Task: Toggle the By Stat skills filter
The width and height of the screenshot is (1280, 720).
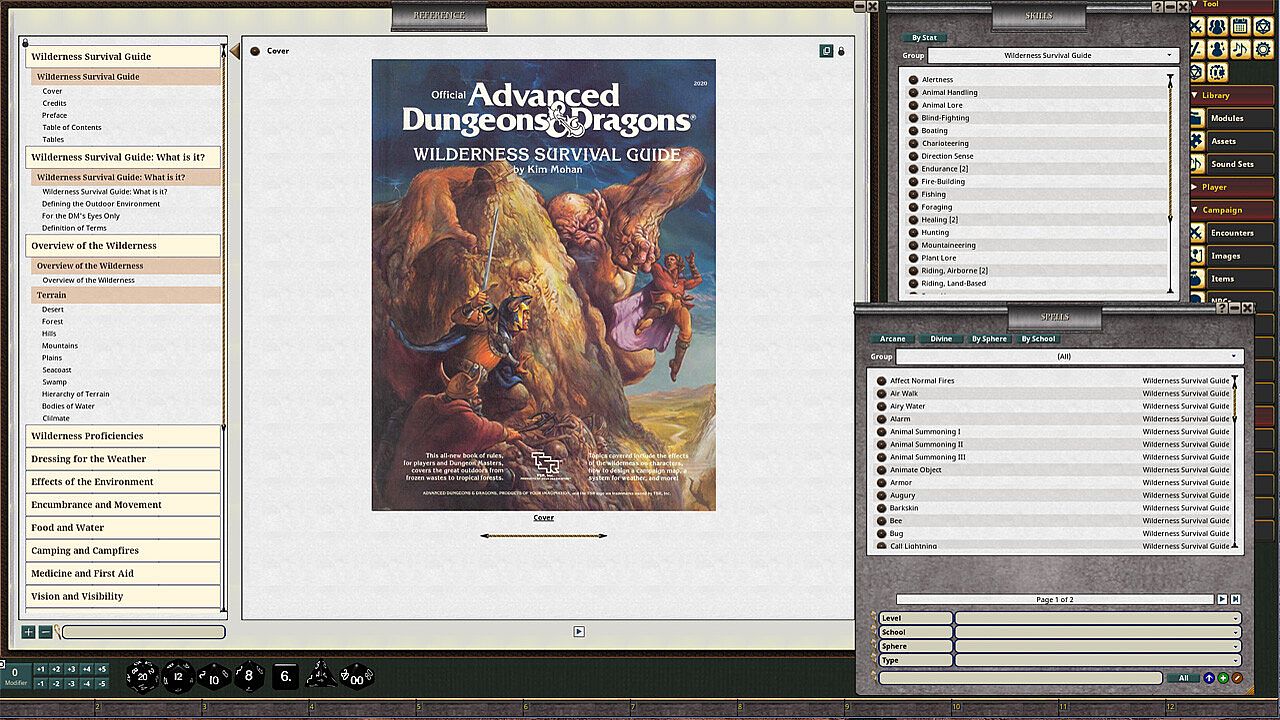Action: click(924, 38)
